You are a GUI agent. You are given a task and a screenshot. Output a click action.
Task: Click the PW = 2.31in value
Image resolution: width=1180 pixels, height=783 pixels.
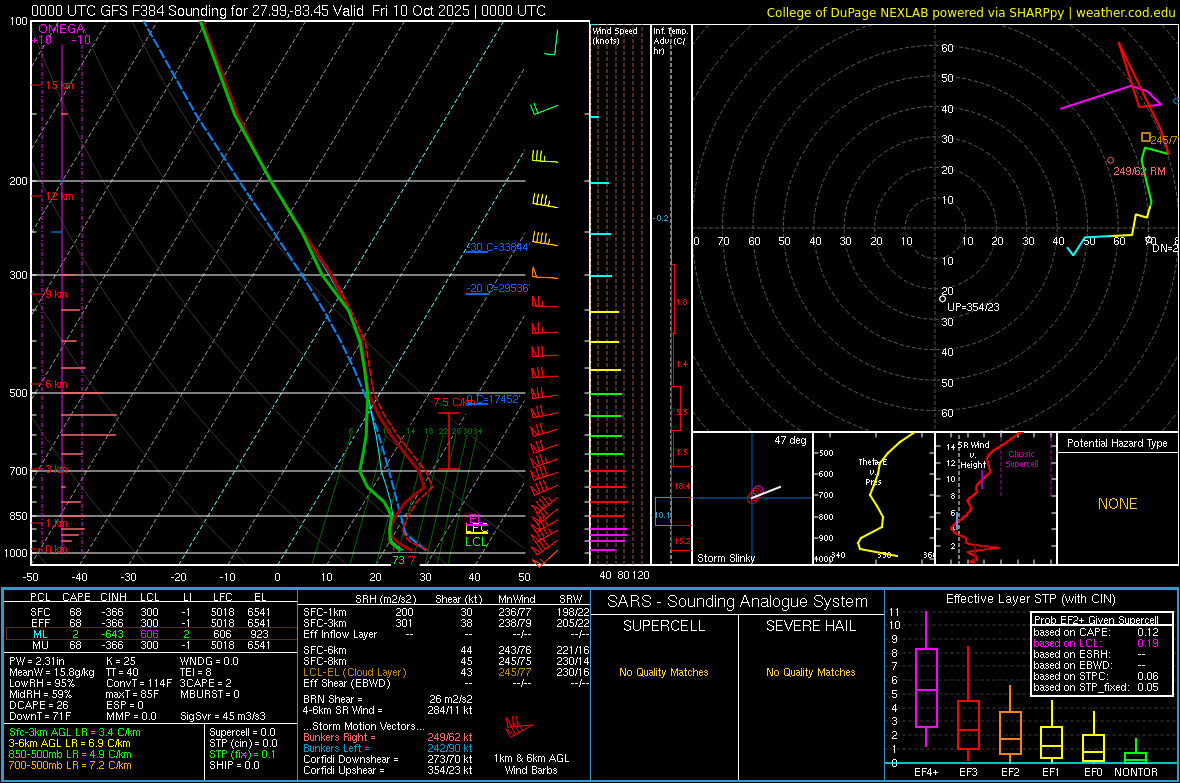[x=37, y=661]
